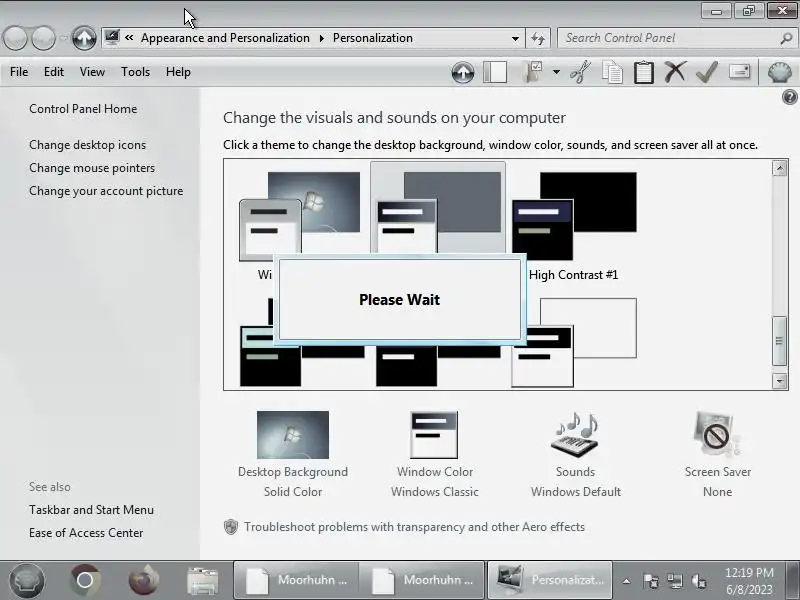Click the magnifier search icon
Viewport: 800px width, 600px height.
pyautogui.click(x=786, y=38)
